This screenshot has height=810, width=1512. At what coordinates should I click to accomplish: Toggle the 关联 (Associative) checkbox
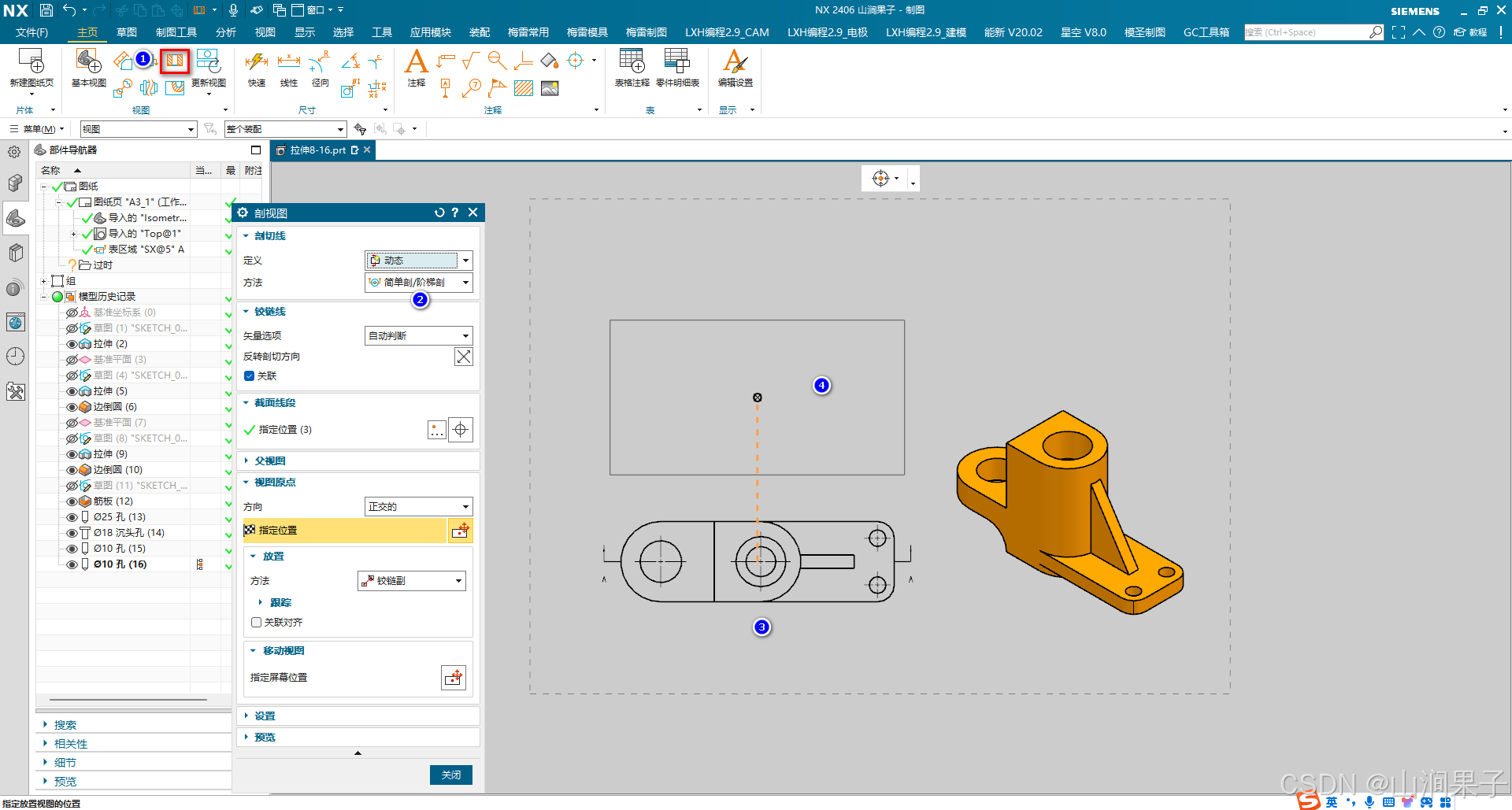click(x=249, y=376)
